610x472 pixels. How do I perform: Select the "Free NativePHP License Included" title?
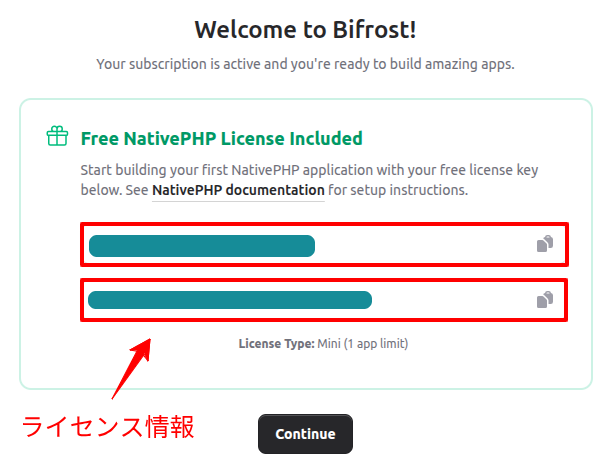pos(221,138)
